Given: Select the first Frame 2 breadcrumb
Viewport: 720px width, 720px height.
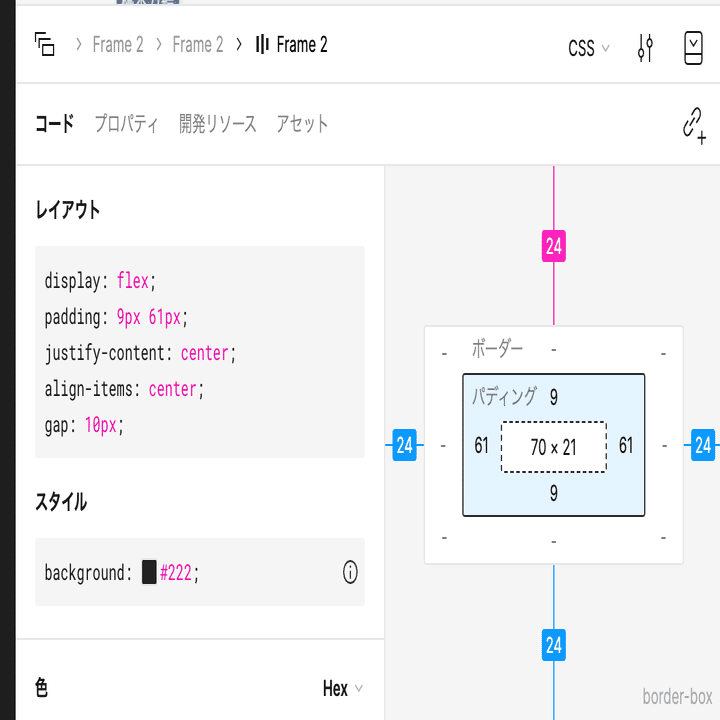Looking at the screenshot, I should tap(118, 45).
